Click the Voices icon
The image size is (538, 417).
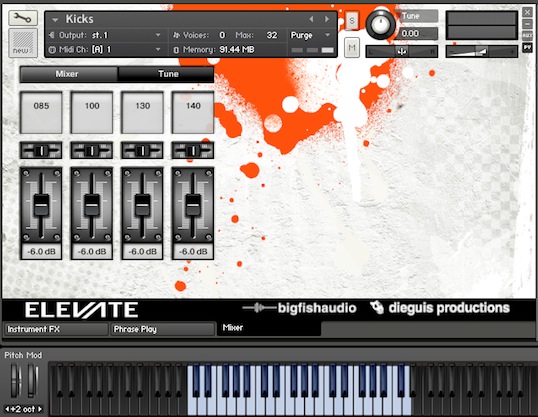pyautogui.click(x=176, y=35)
